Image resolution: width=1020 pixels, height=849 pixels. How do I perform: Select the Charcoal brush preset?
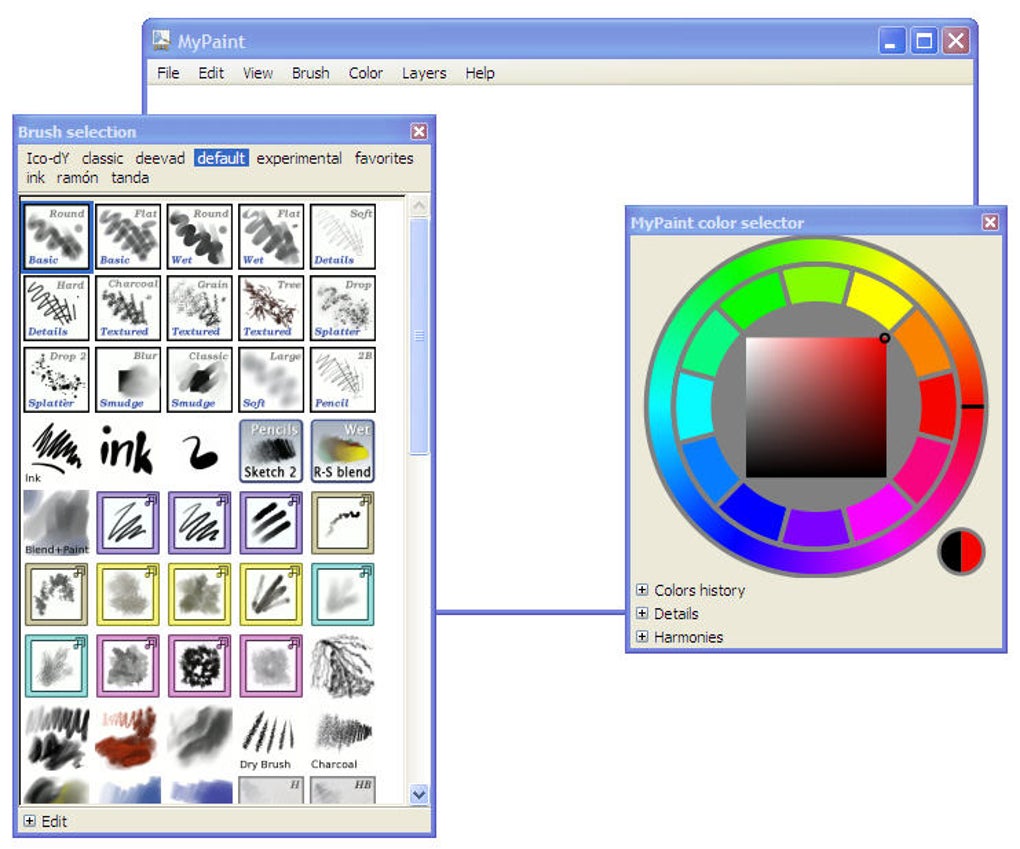pyautogui.click(x=343, y=738)
